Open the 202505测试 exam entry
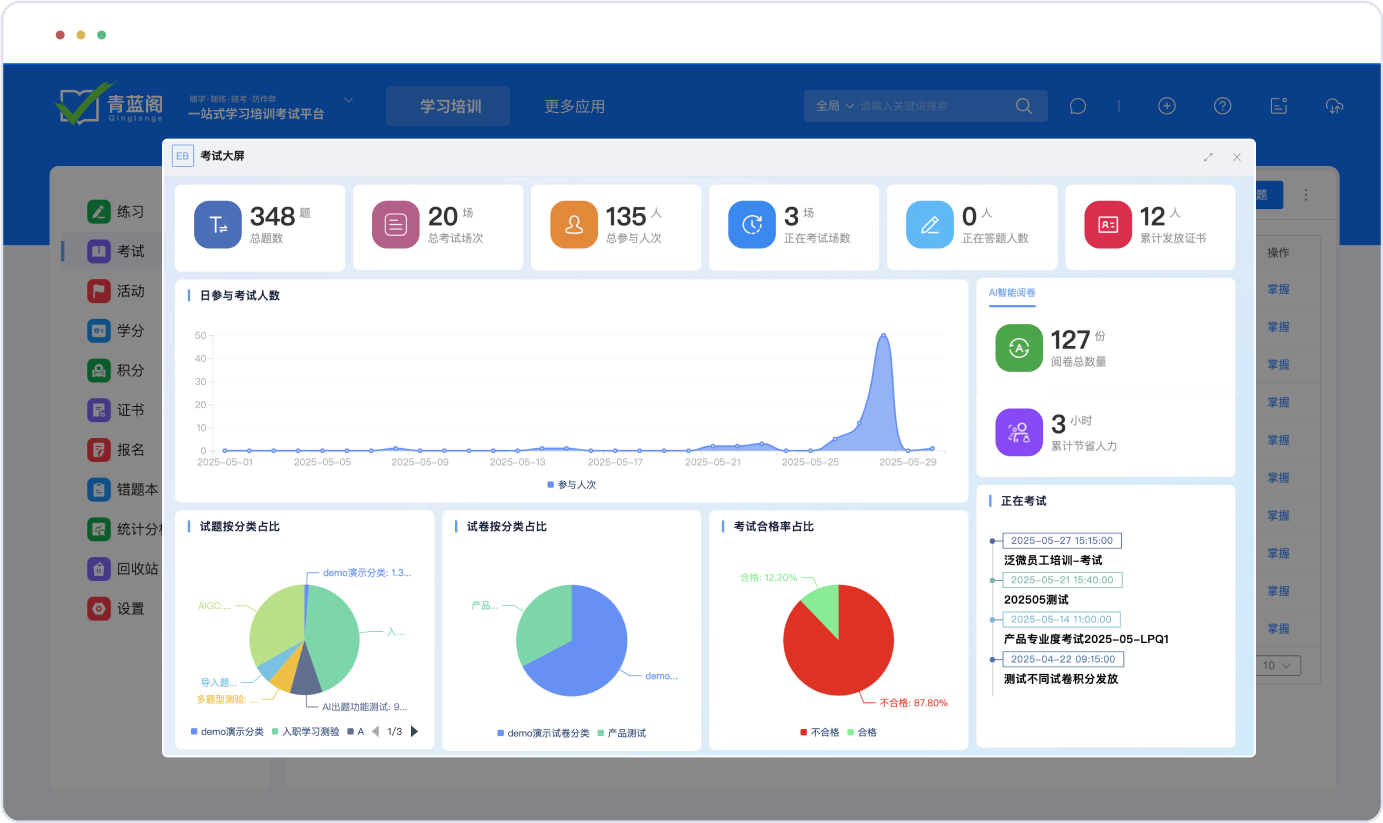Viewport: 1383px width, 823px height. coord(1036,599)
